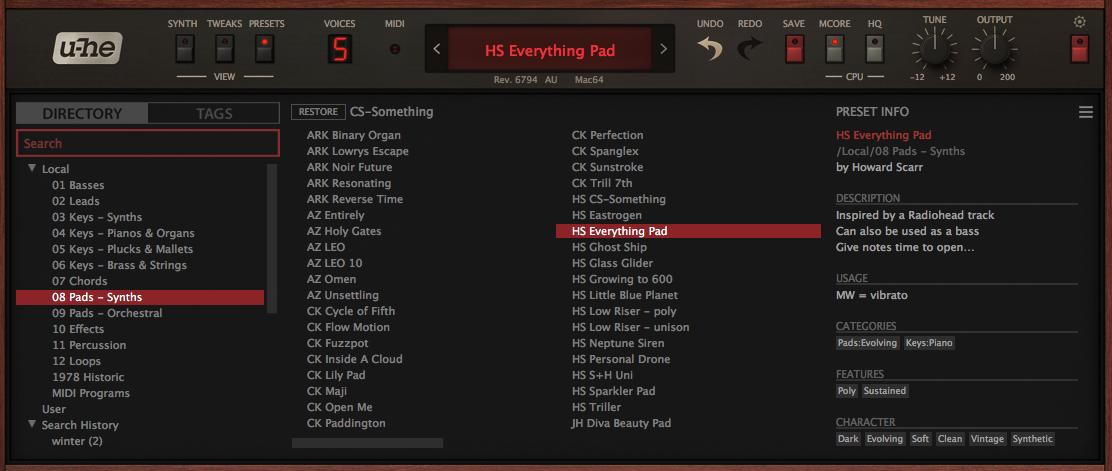
Task: Toggle the HQ CPU switch
Action: 874,49
